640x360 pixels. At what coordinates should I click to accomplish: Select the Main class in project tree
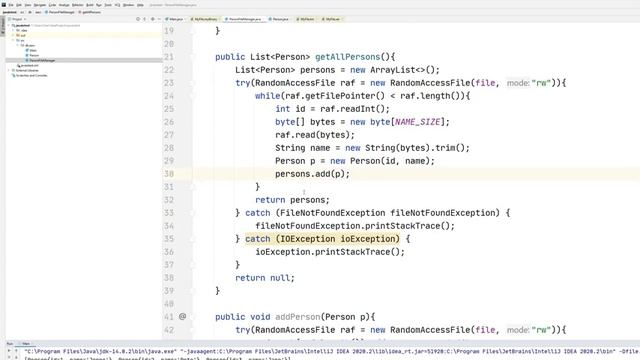pyautogui.click(x=33, y=50)
